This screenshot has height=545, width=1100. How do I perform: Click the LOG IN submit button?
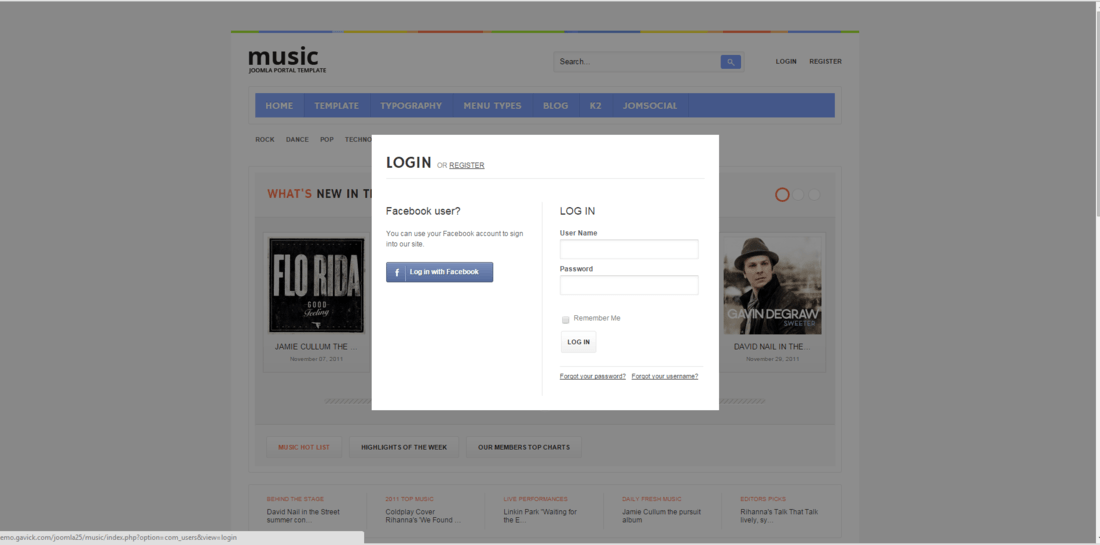click(578, 342)
